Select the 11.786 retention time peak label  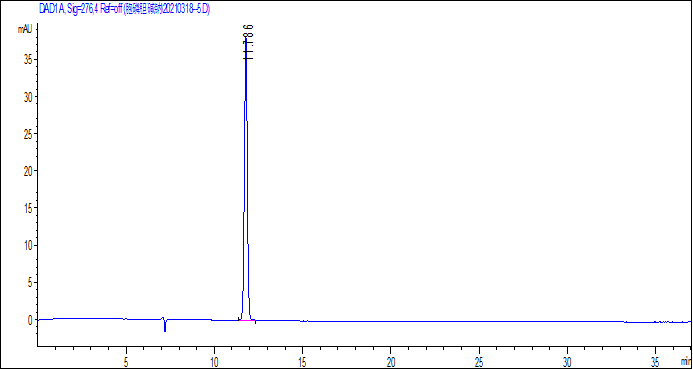click(248, 42)
